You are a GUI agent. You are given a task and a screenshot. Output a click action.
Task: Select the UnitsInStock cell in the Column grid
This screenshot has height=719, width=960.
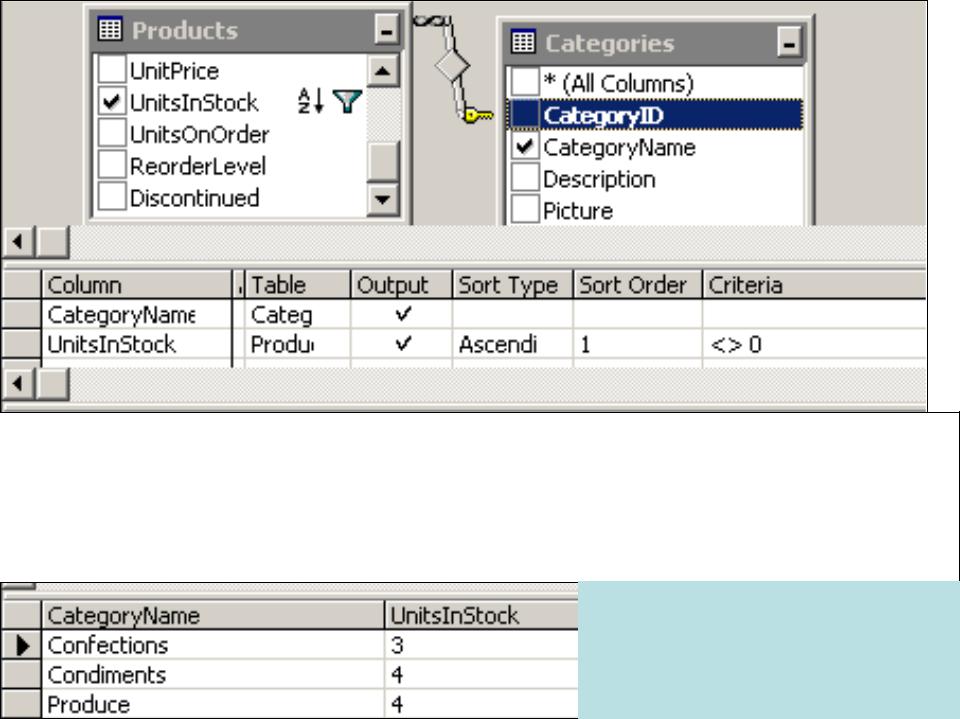pos(137,344)
